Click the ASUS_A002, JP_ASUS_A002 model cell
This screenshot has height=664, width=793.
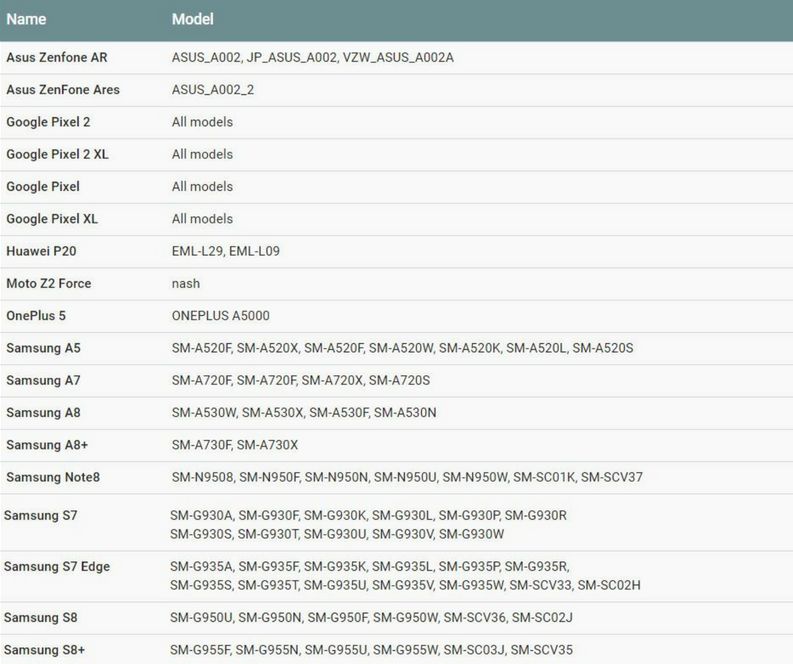coord(313,58)
